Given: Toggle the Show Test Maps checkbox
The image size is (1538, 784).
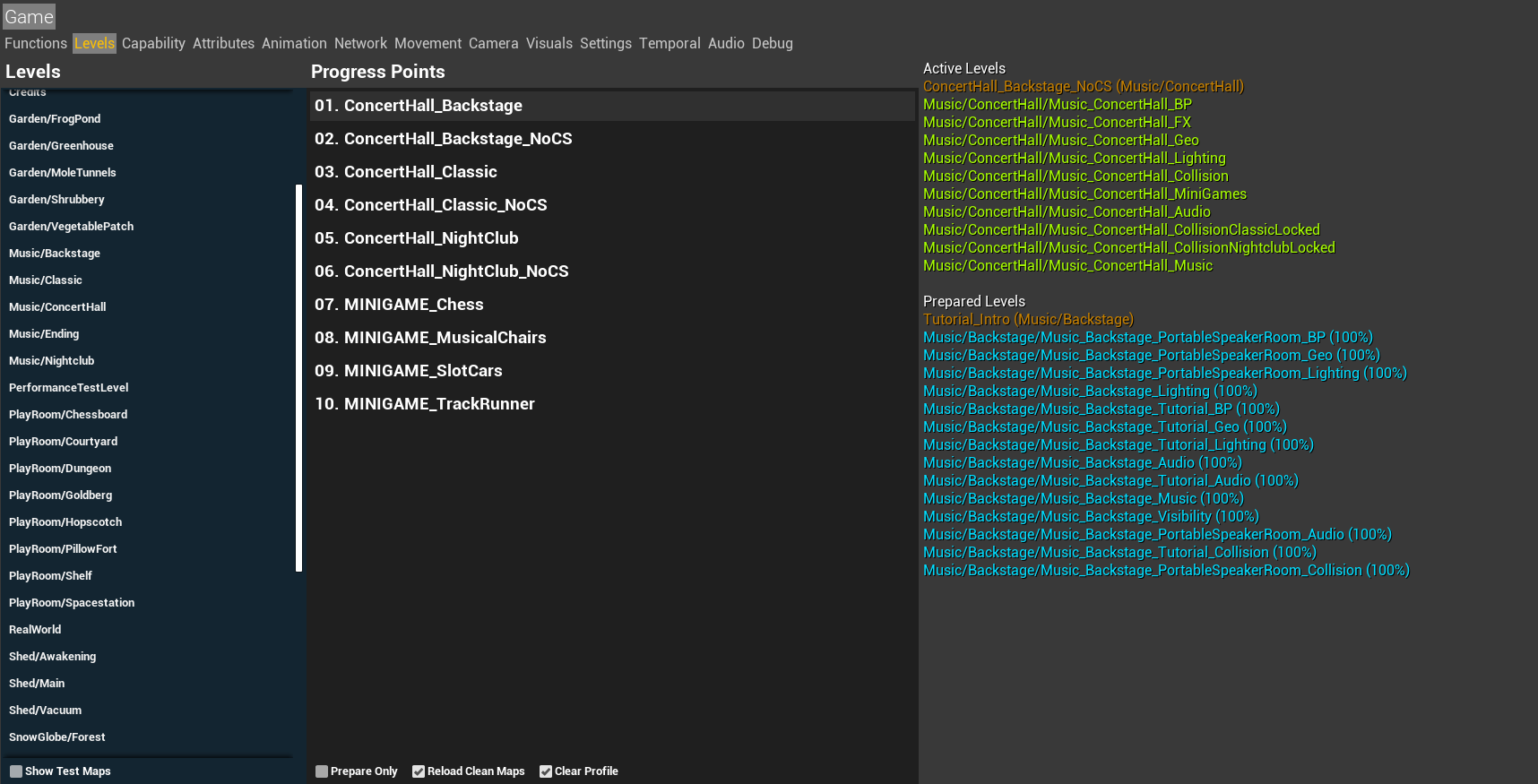Looking at the screenshot, I should [16, 771].
